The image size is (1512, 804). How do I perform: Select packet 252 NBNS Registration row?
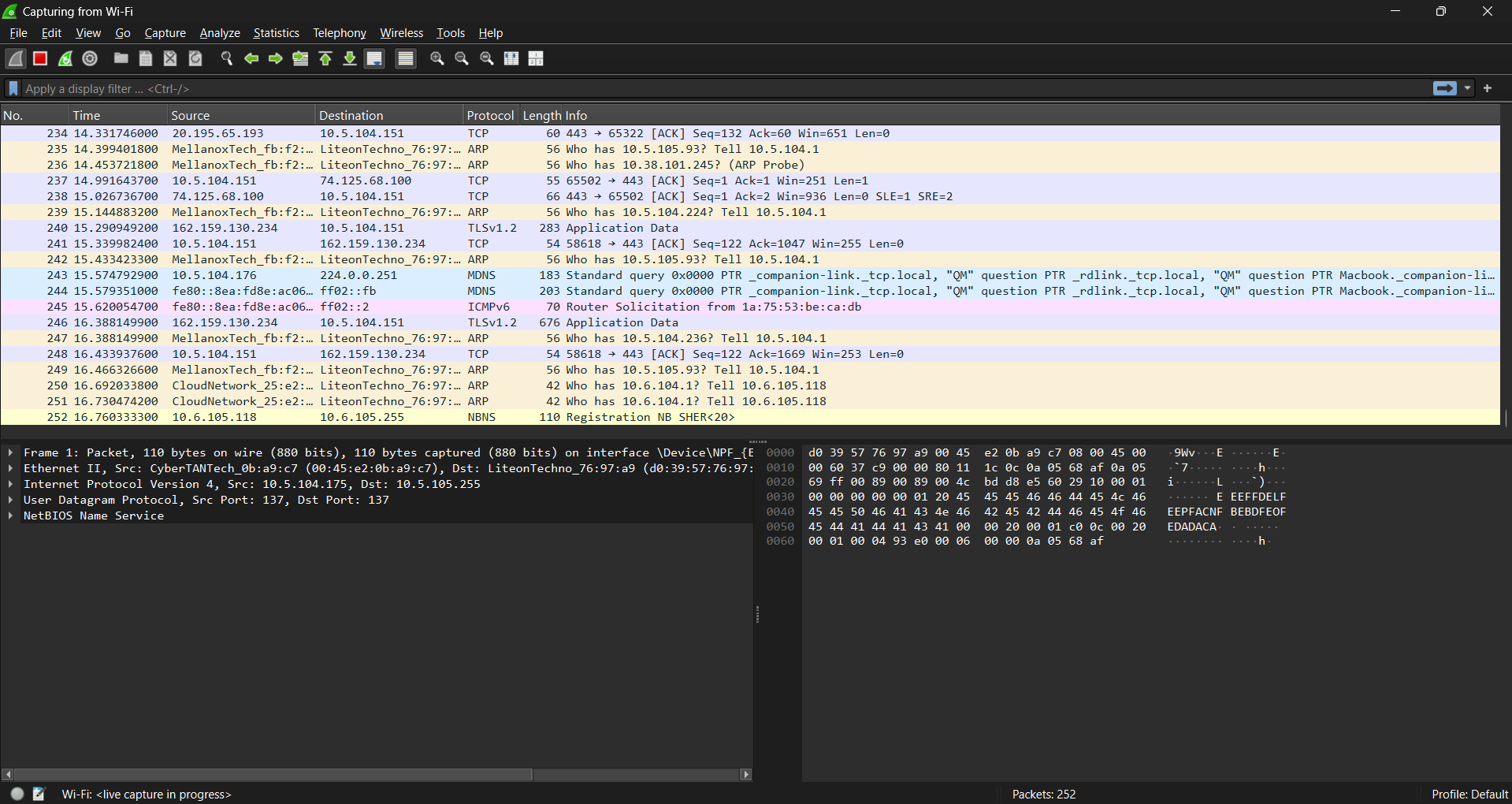(750, 417)
